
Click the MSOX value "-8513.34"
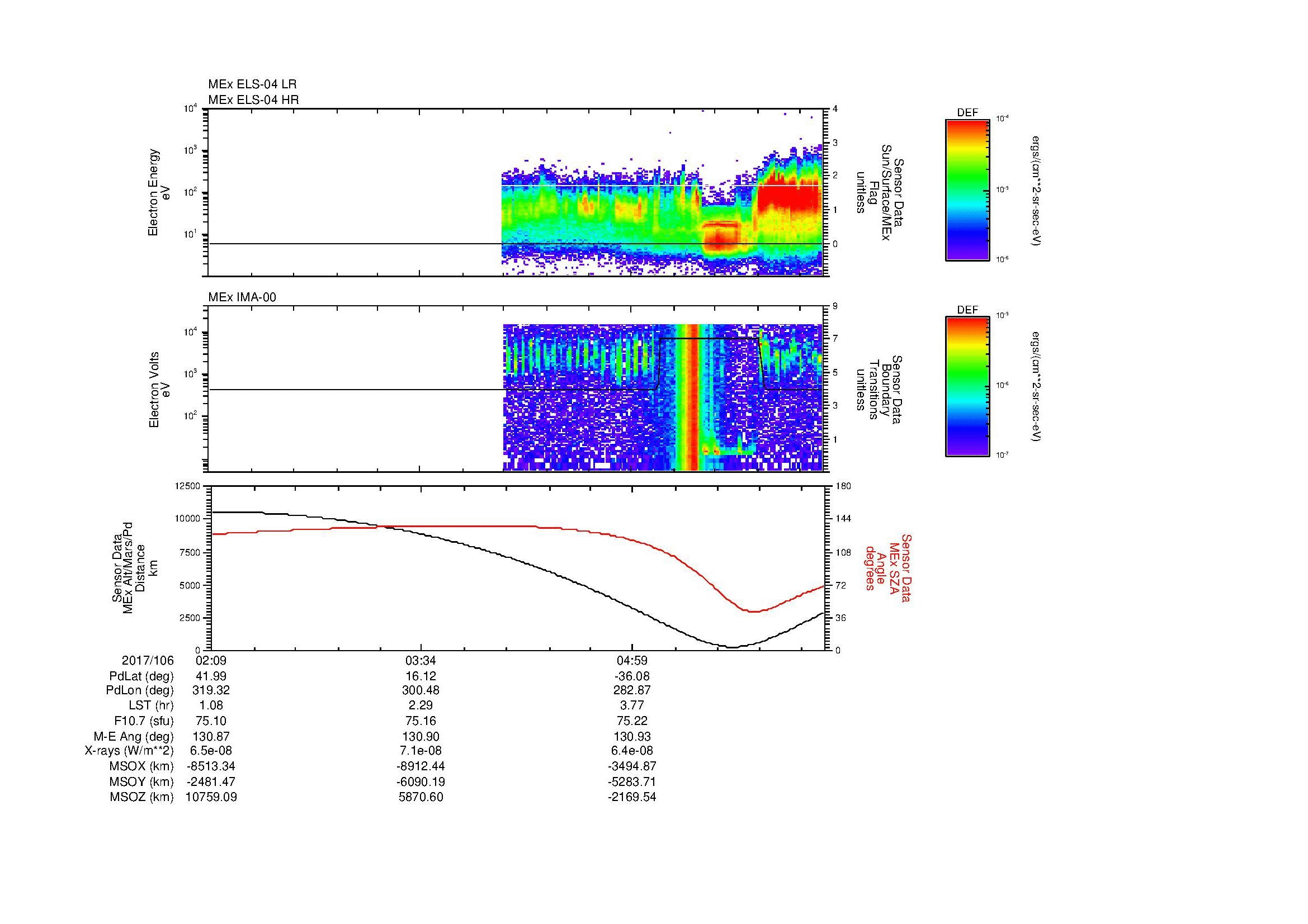[x=211, y=766]
